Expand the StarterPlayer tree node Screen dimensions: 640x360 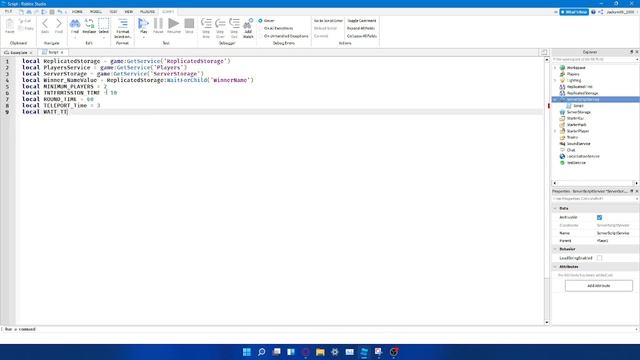pyautogui.click(x=555, y=131)
